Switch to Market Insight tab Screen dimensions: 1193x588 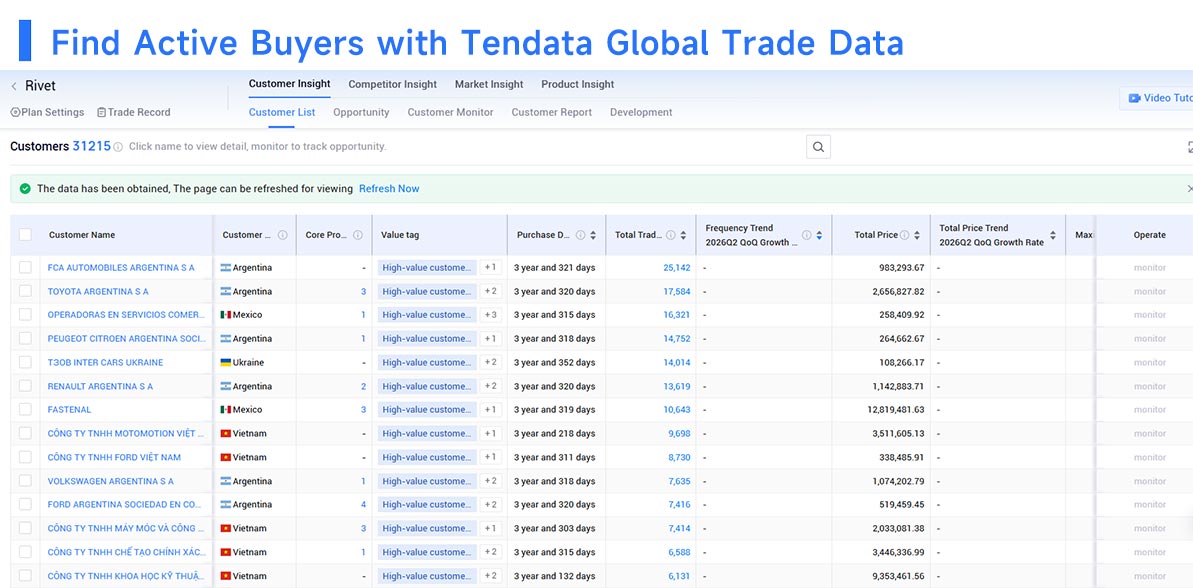(489, 84)
